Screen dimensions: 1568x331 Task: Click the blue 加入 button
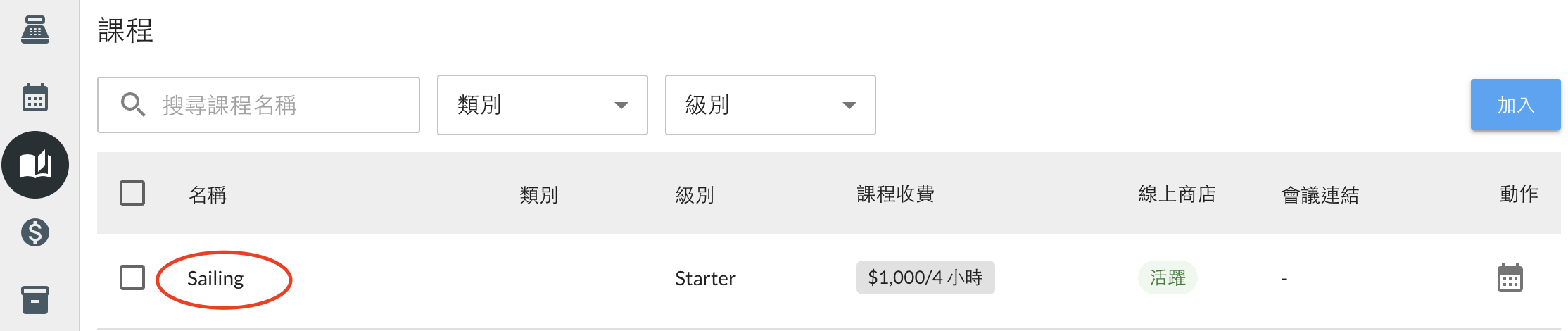pyautogui.click(x=1515, y=105)
